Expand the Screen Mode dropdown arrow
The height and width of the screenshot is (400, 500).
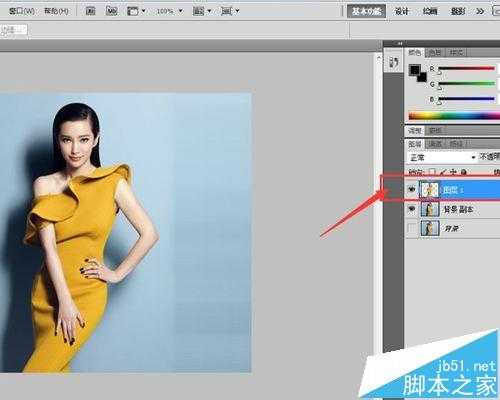click(237, 11)
